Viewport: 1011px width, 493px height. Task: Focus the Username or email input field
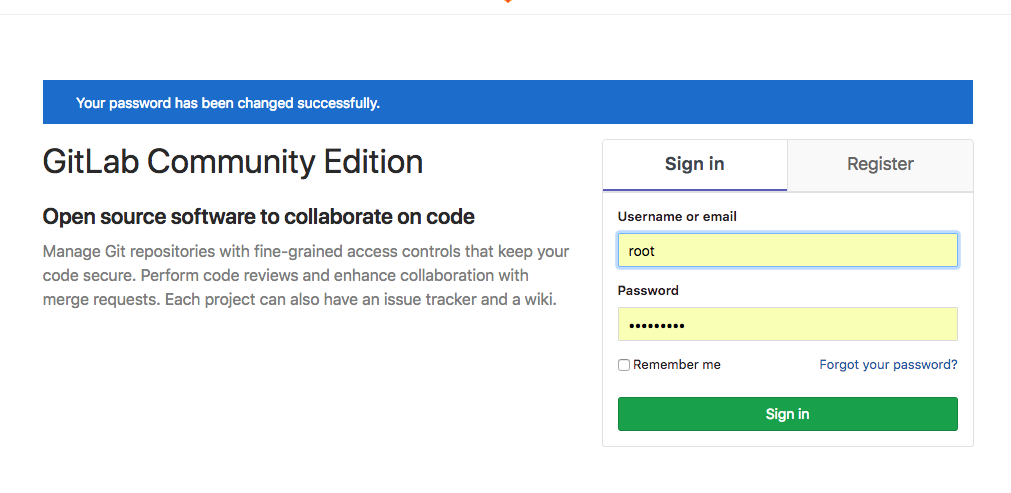(787, 250)
